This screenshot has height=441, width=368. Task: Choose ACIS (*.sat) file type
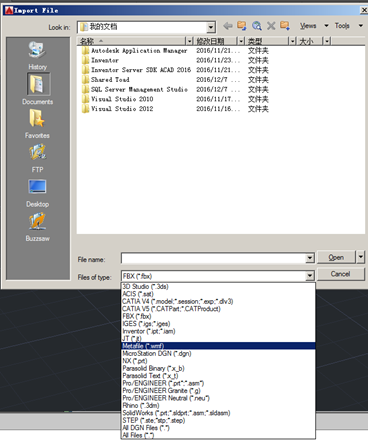pos(218,294)
